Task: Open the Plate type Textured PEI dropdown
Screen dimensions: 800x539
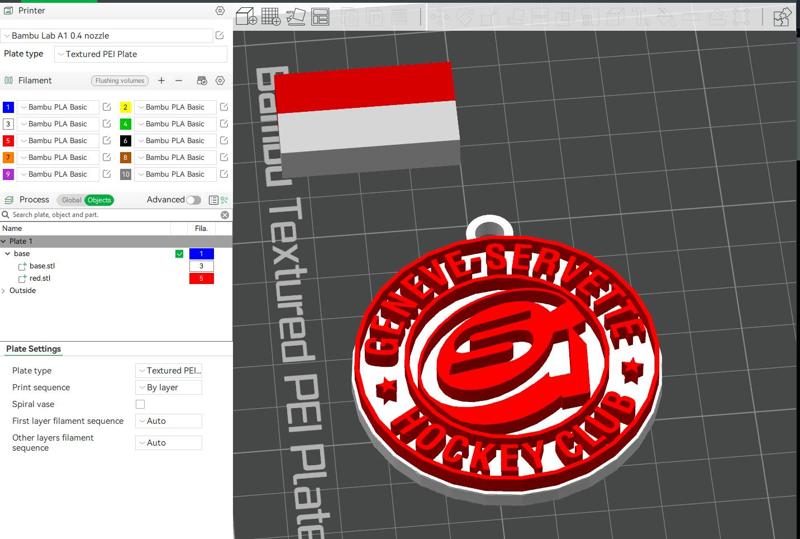Action: coord(141,54)
